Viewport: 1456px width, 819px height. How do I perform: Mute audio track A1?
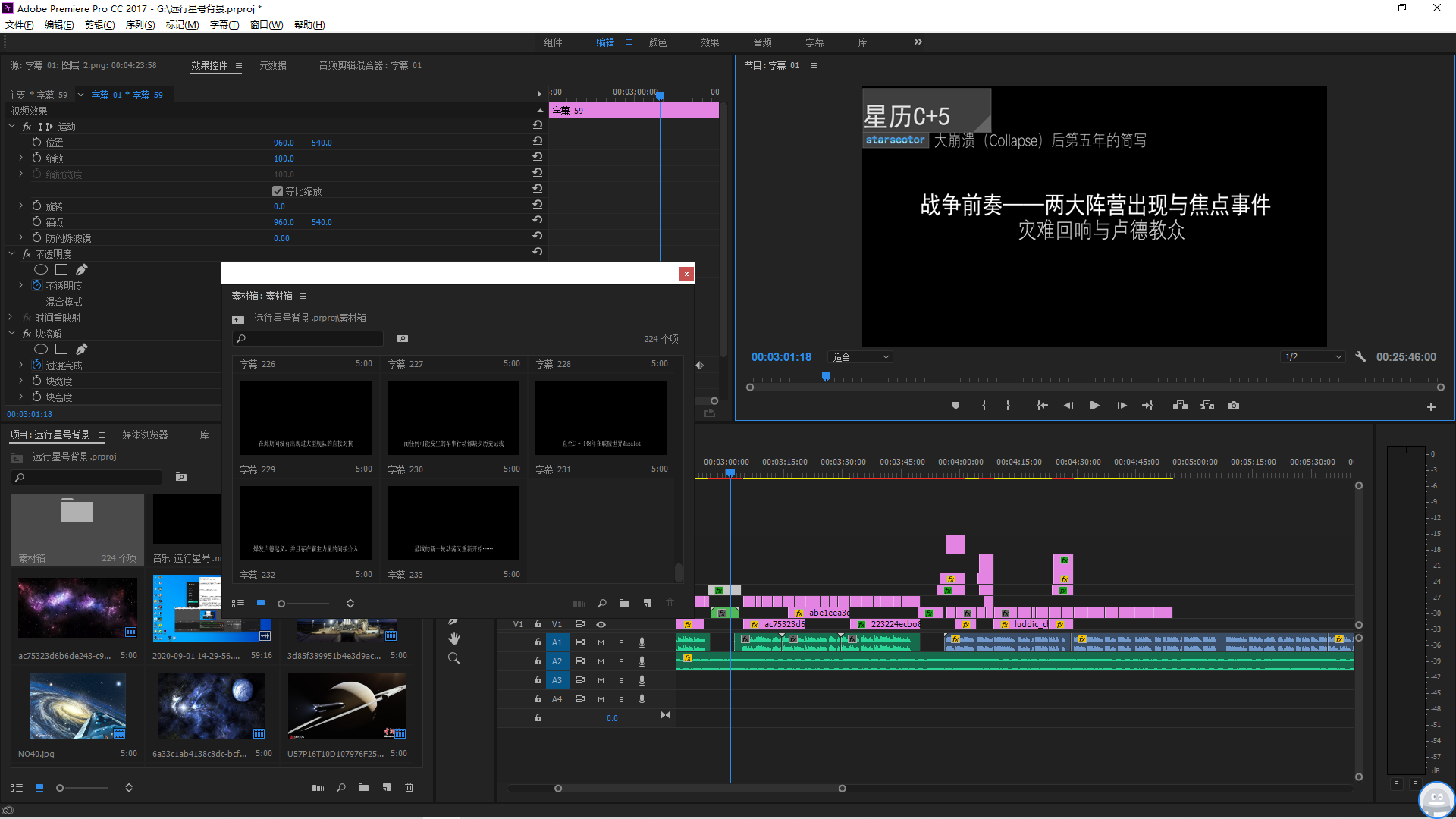coord(601,642)
